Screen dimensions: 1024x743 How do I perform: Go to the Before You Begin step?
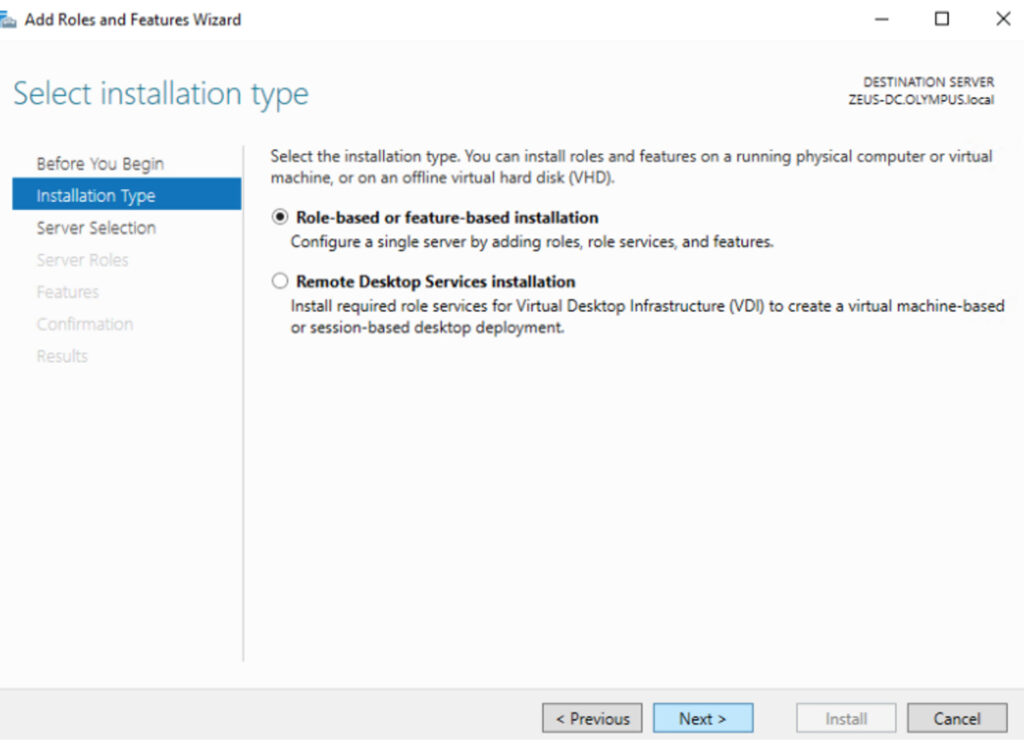tap(100, 164)
